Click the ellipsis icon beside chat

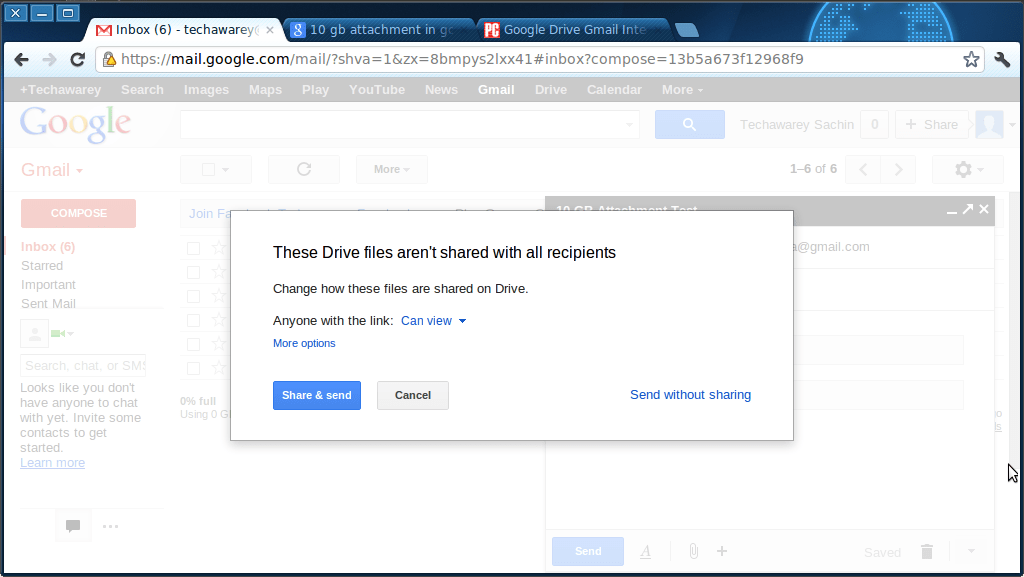[x=110, y=526]
